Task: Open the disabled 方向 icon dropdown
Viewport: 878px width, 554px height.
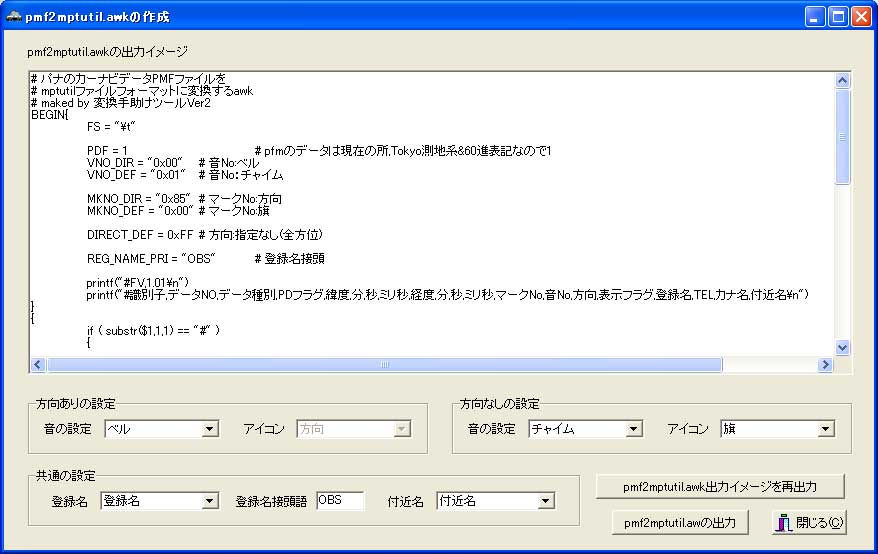Action: (401, 429)
